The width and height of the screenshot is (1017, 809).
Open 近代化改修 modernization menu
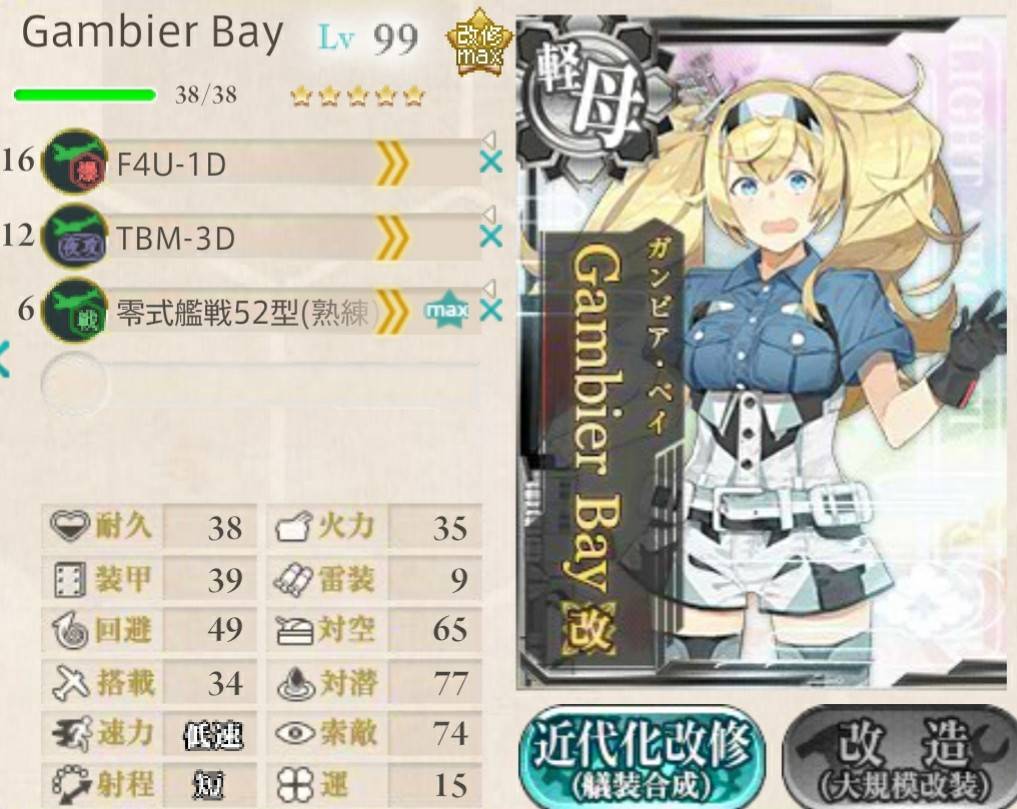[643, 757]
